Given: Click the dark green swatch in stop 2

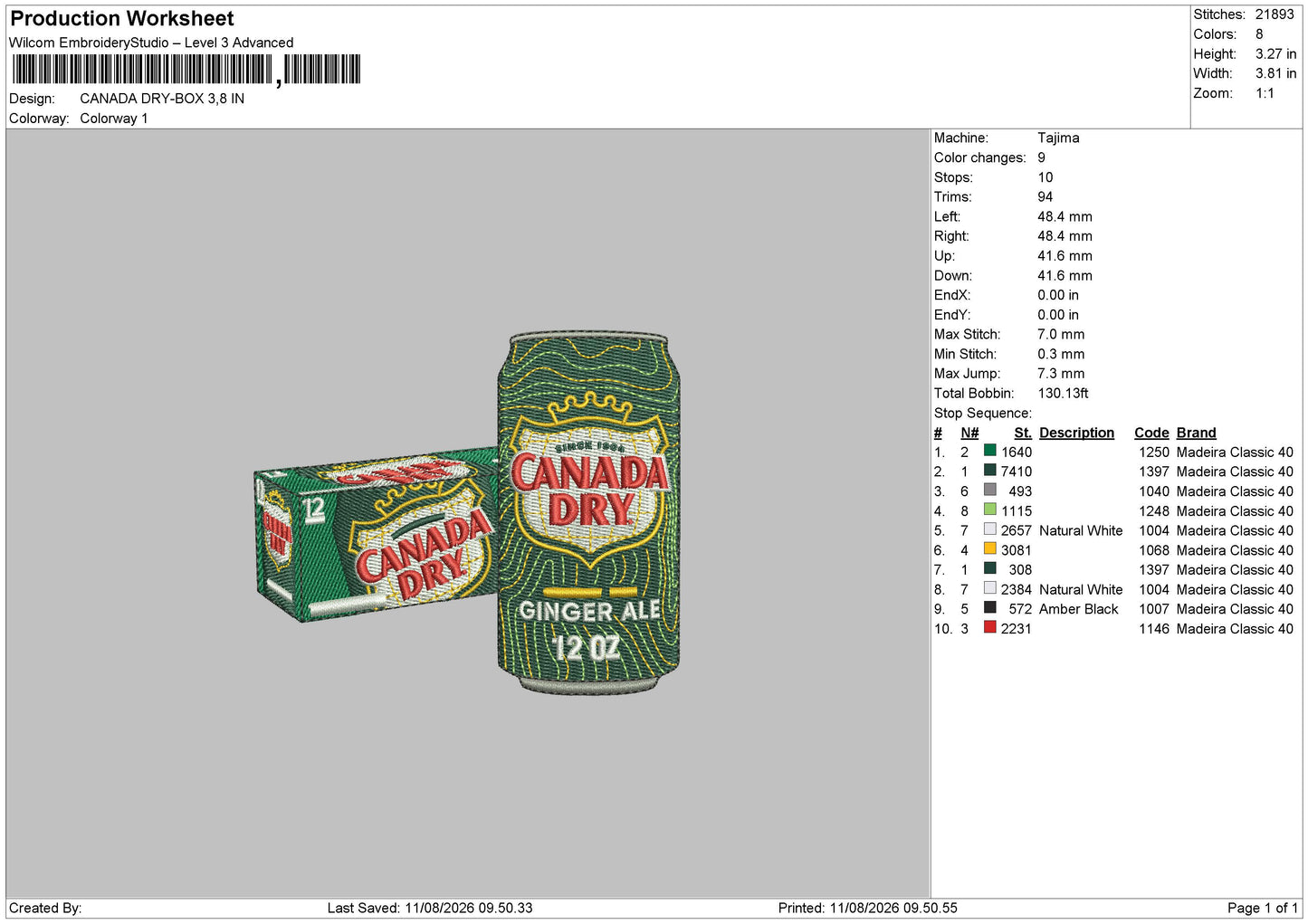Looking at the screenshot, I should (990, 471).
